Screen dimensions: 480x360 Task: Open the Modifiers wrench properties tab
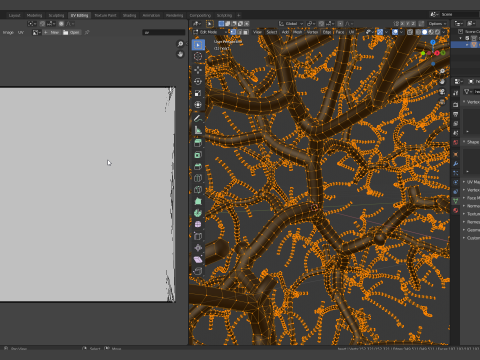coord(456,164)
